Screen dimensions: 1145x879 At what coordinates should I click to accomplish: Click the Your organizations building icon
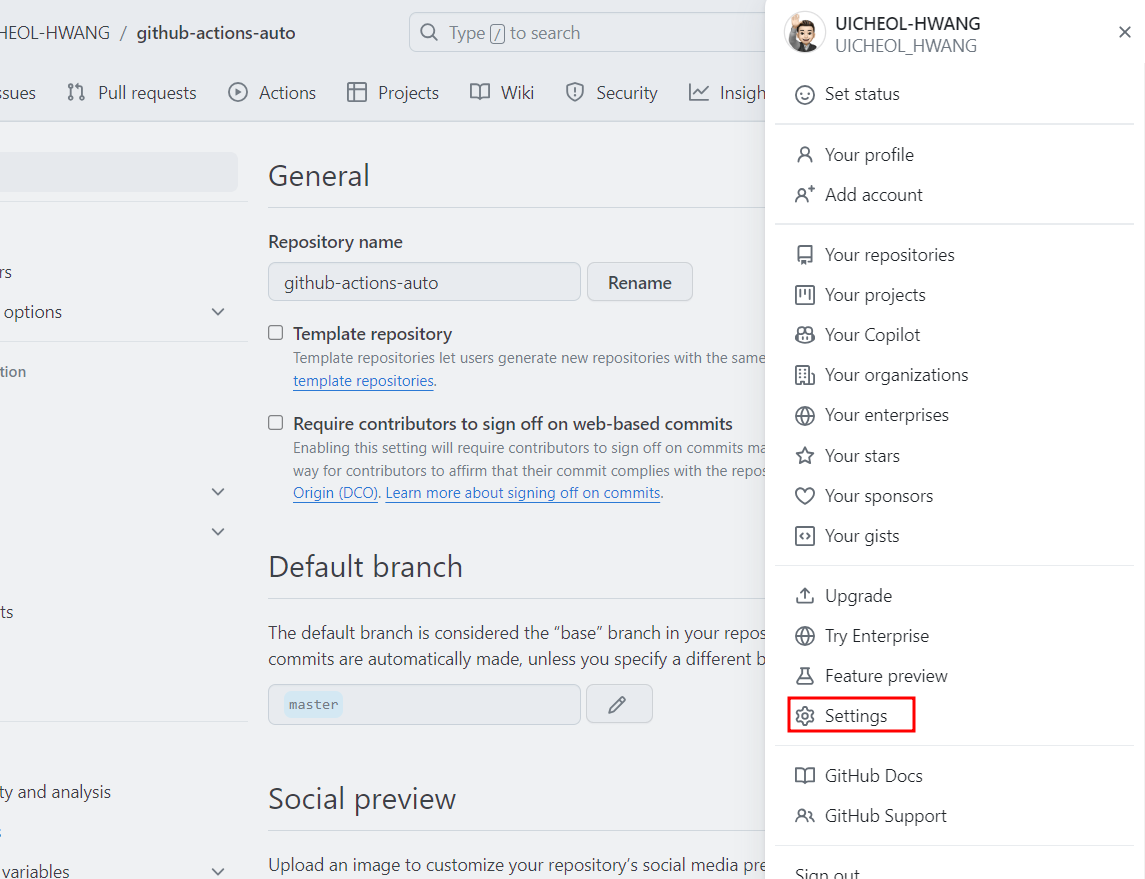(805, 375)
